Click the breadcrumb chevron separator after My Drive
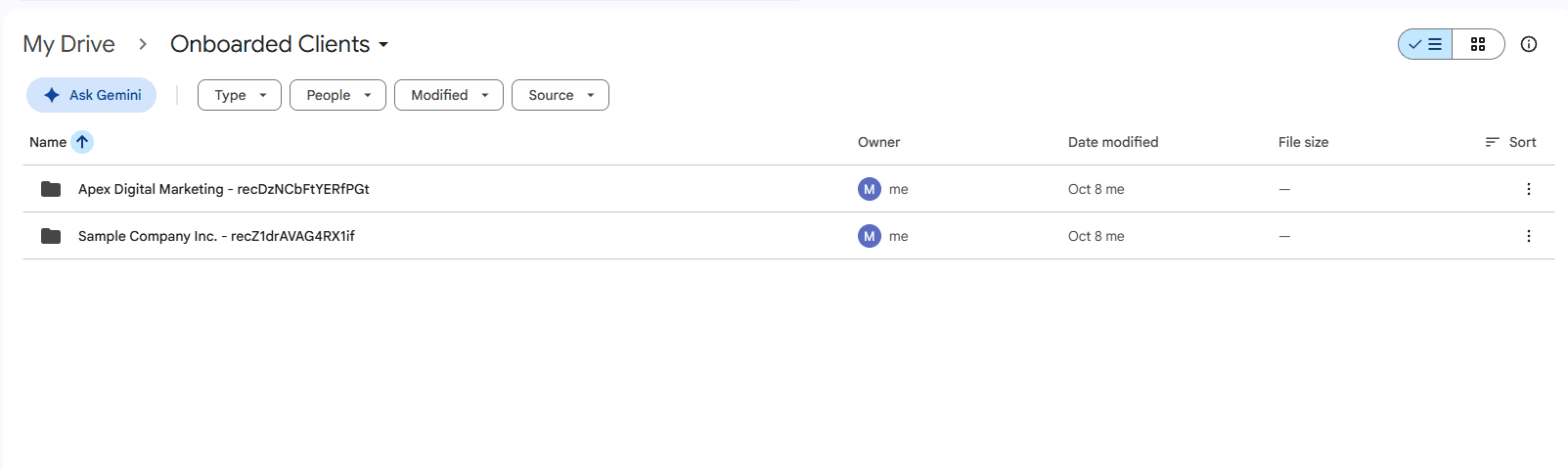Image resolution: width=1568 pixels, height=470 pixels. coord(143,44)
